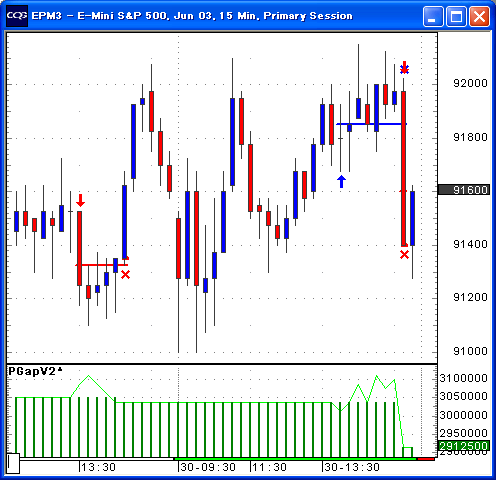Click the red segment at end of time axis

coord(426,459)
